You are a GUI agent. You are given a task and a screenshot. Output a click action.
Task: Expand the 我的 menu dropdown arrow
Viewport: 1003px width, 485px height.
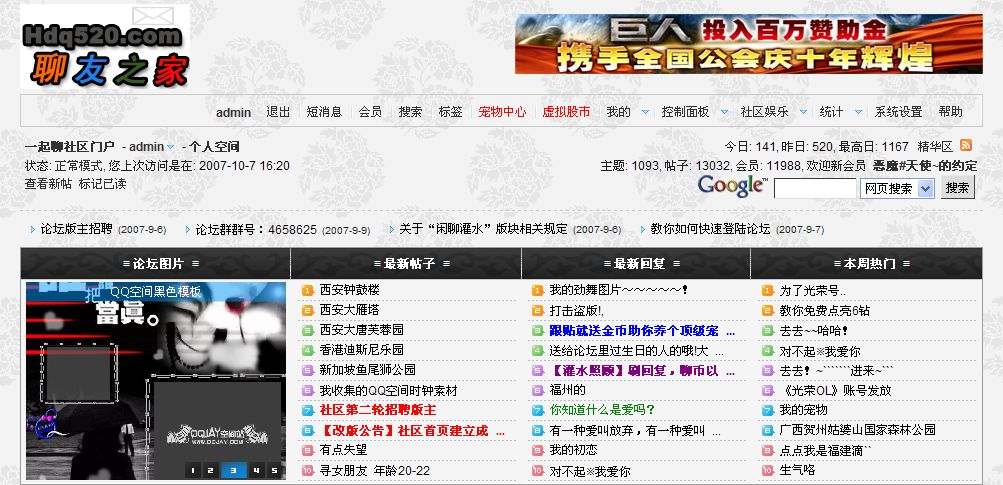(x=645, y=112)
